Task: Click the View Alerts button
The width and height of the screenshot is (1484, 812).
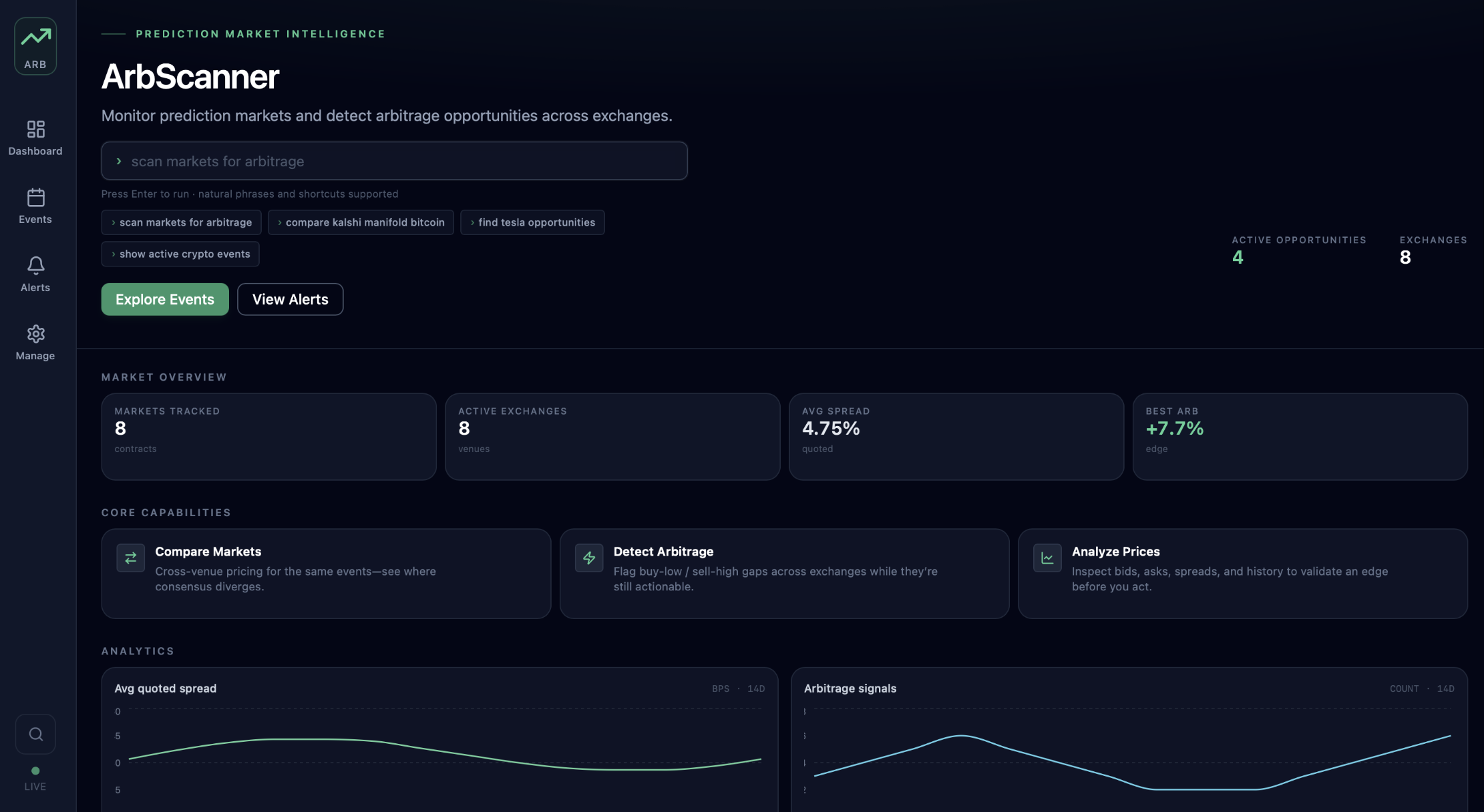Action: 291,299
